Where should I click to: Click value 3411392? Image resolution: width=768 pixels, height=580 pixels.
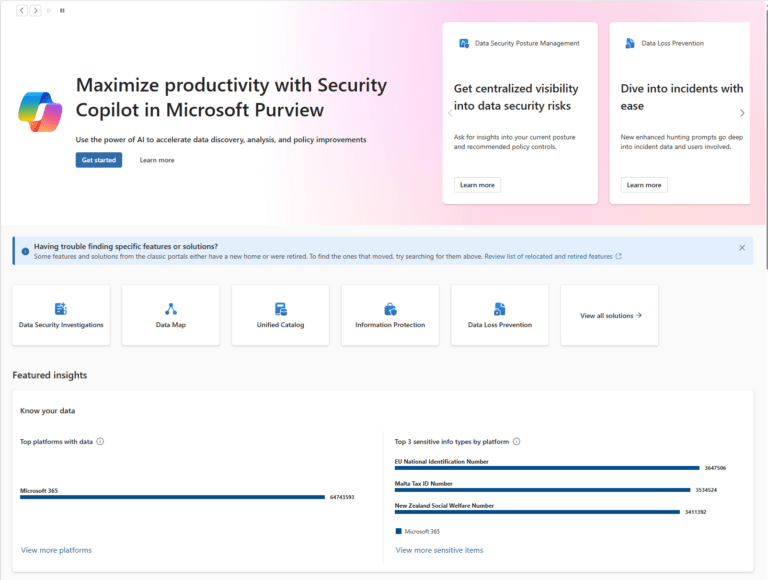click(x=696, y=512)
